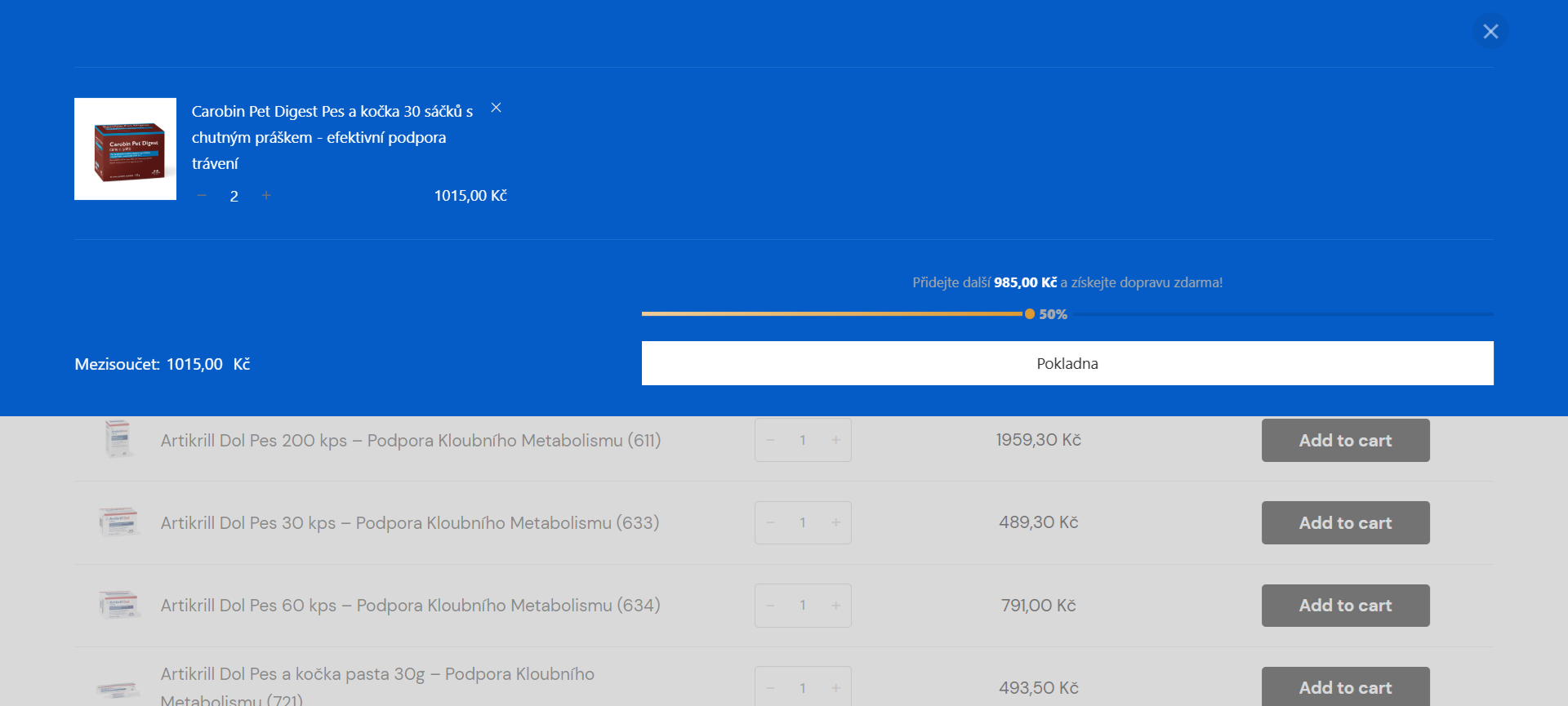Add Artikrill Dol Pes 30 kps to cart
Viewport: 1568px width, 706px height.
point(1345,522)
